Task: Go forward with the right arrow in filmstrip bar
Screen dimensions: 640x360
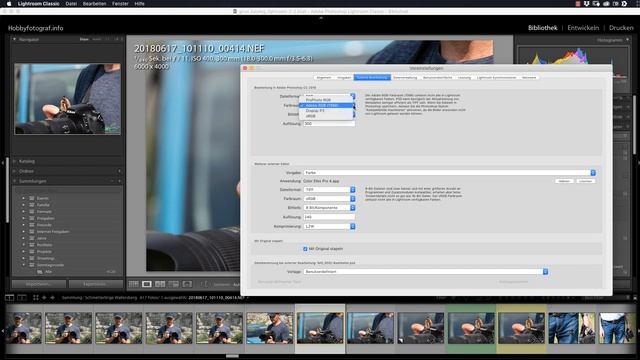Action: click(52, 298)
